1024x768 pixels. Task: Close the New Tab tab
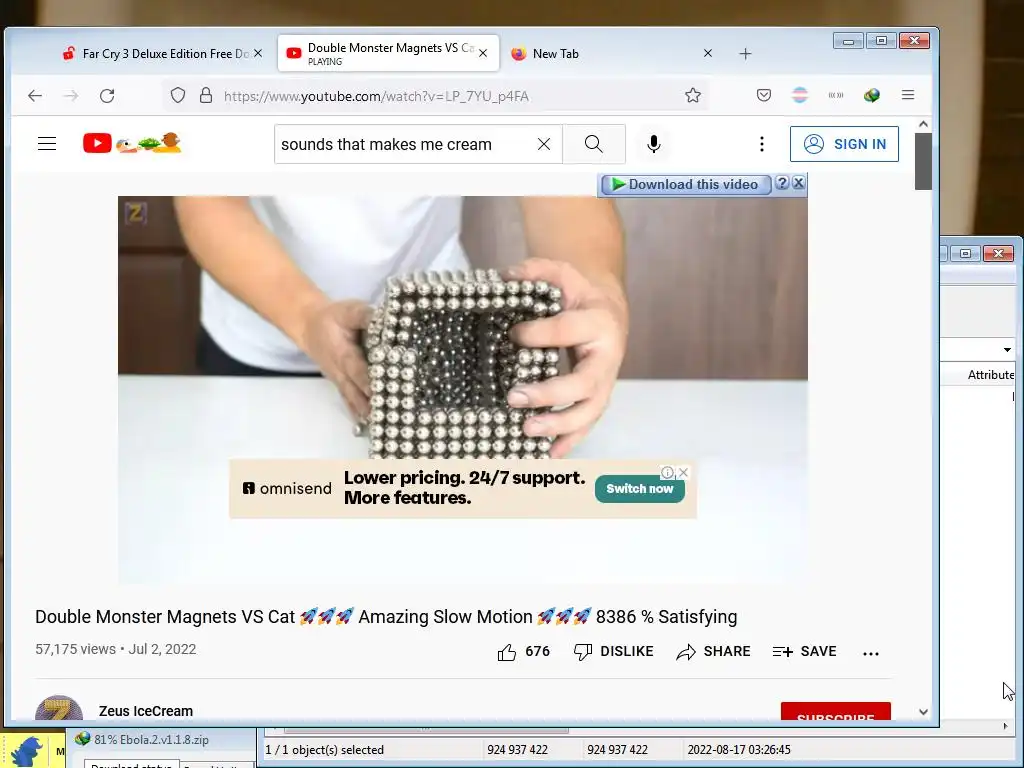pyautogui.click(x=708, y=54)
